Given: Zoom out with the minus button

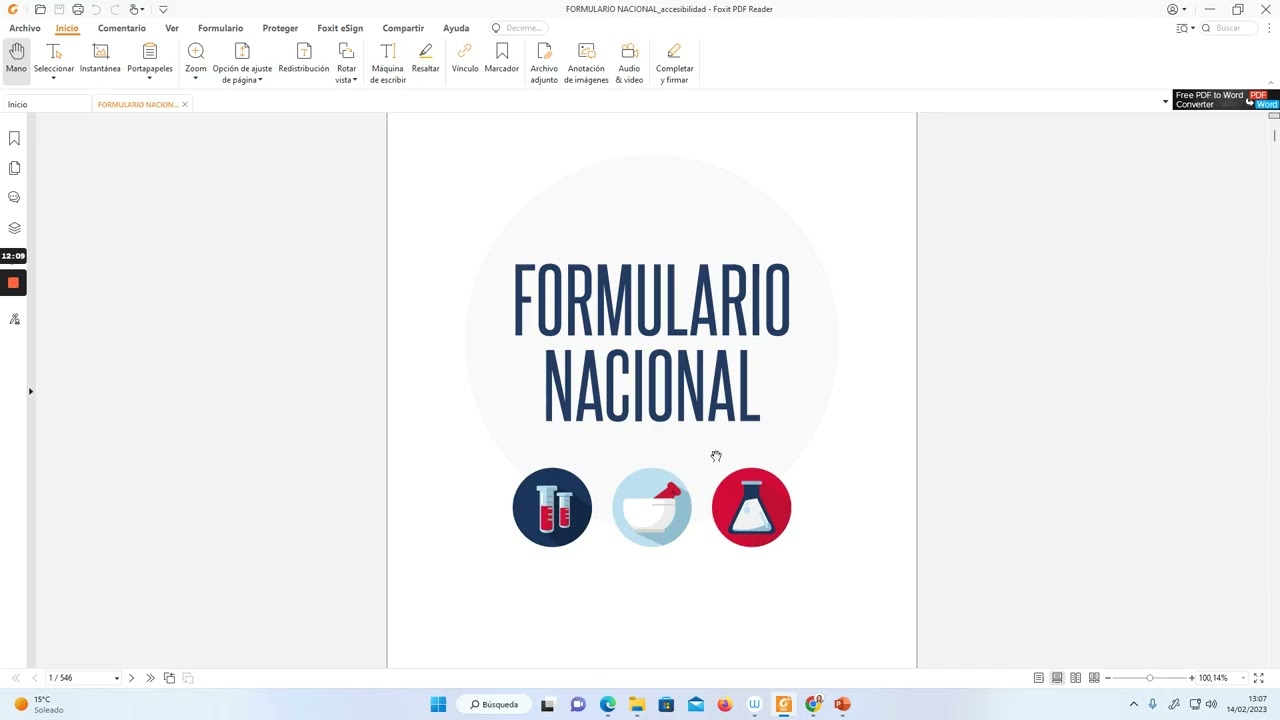Looking at the screenshot, I should (1108, 678).
